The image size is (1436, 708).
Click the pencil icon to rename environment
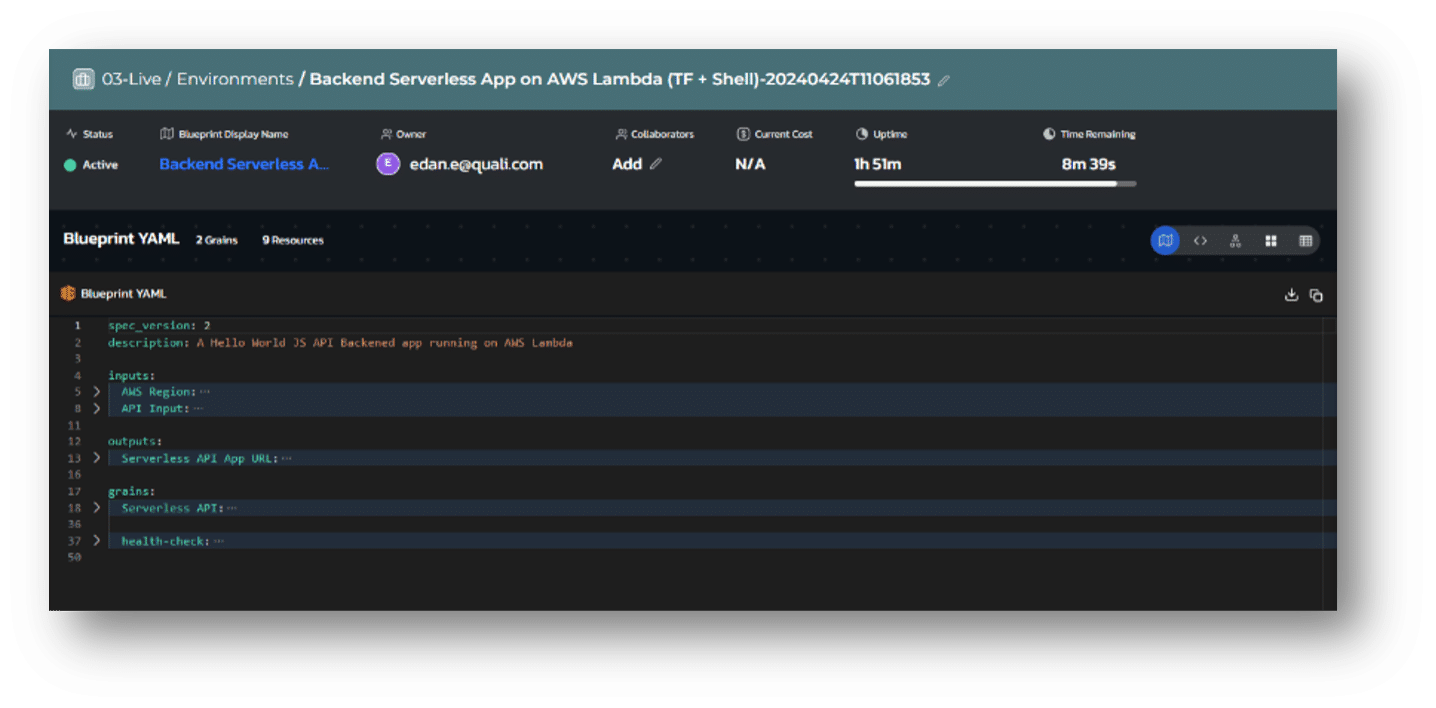pos(944,80)
